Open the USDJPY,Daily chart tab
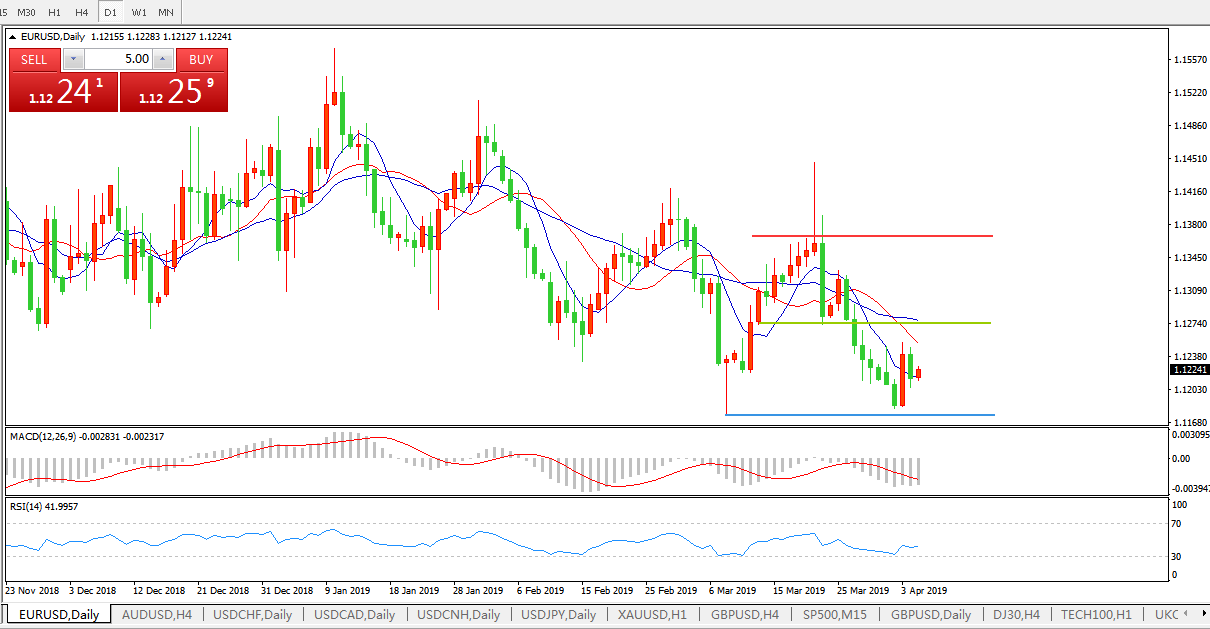Viewport: 1210px width, 629px height. tap(558, 615)
